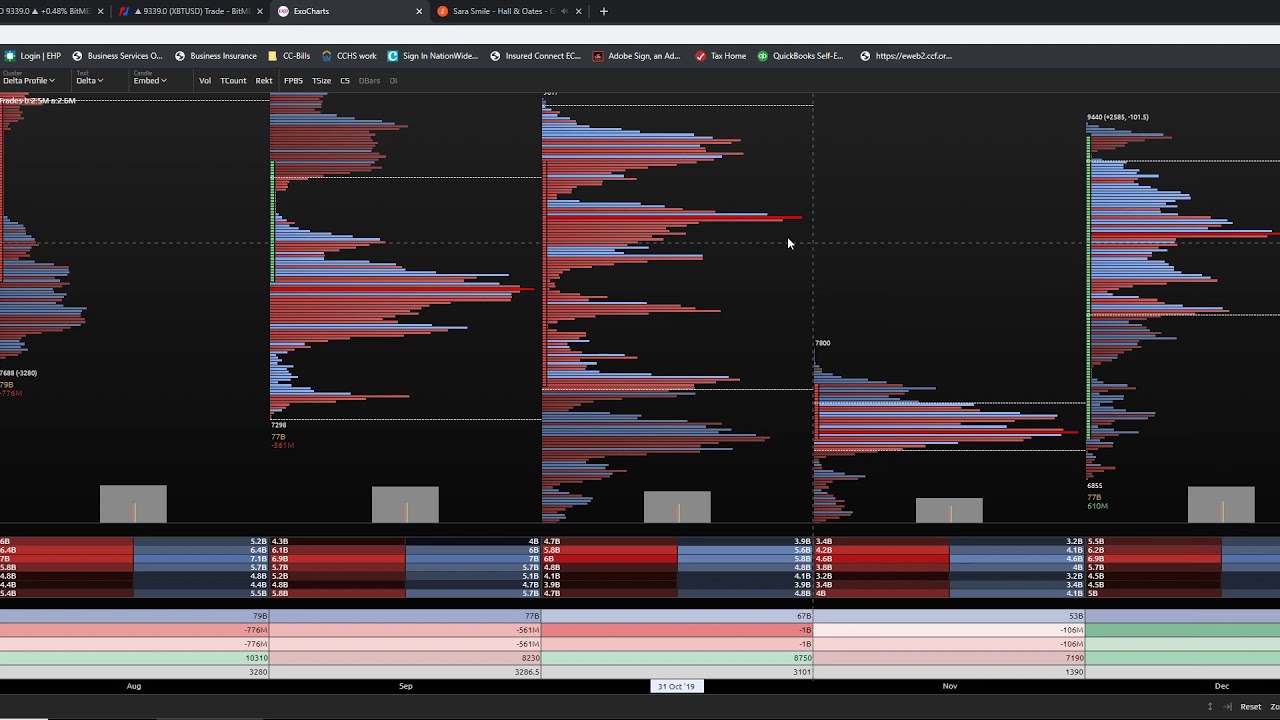Open Insured Connect bookmark
1280x720 pixels.
click(535, 56)
